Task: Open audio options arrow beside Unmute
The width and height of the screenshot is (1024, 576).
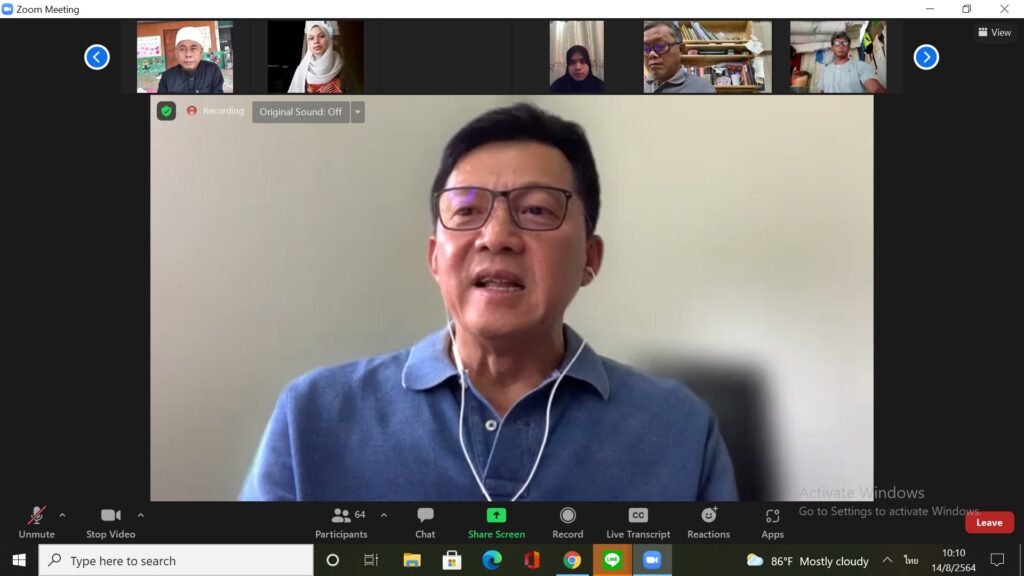Action: [62, 515]
